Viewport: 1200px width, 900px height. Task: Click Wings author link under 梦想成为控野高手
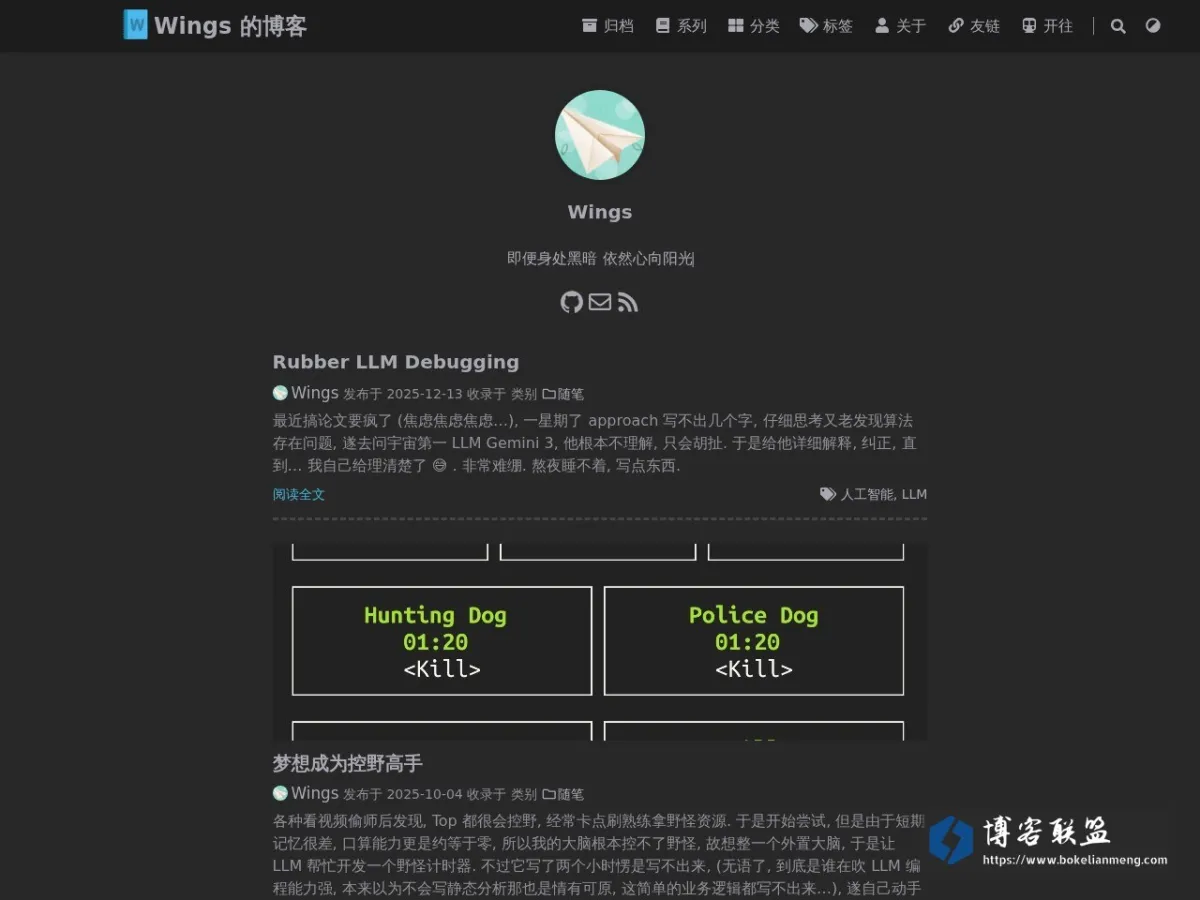[x=315, y=793]
